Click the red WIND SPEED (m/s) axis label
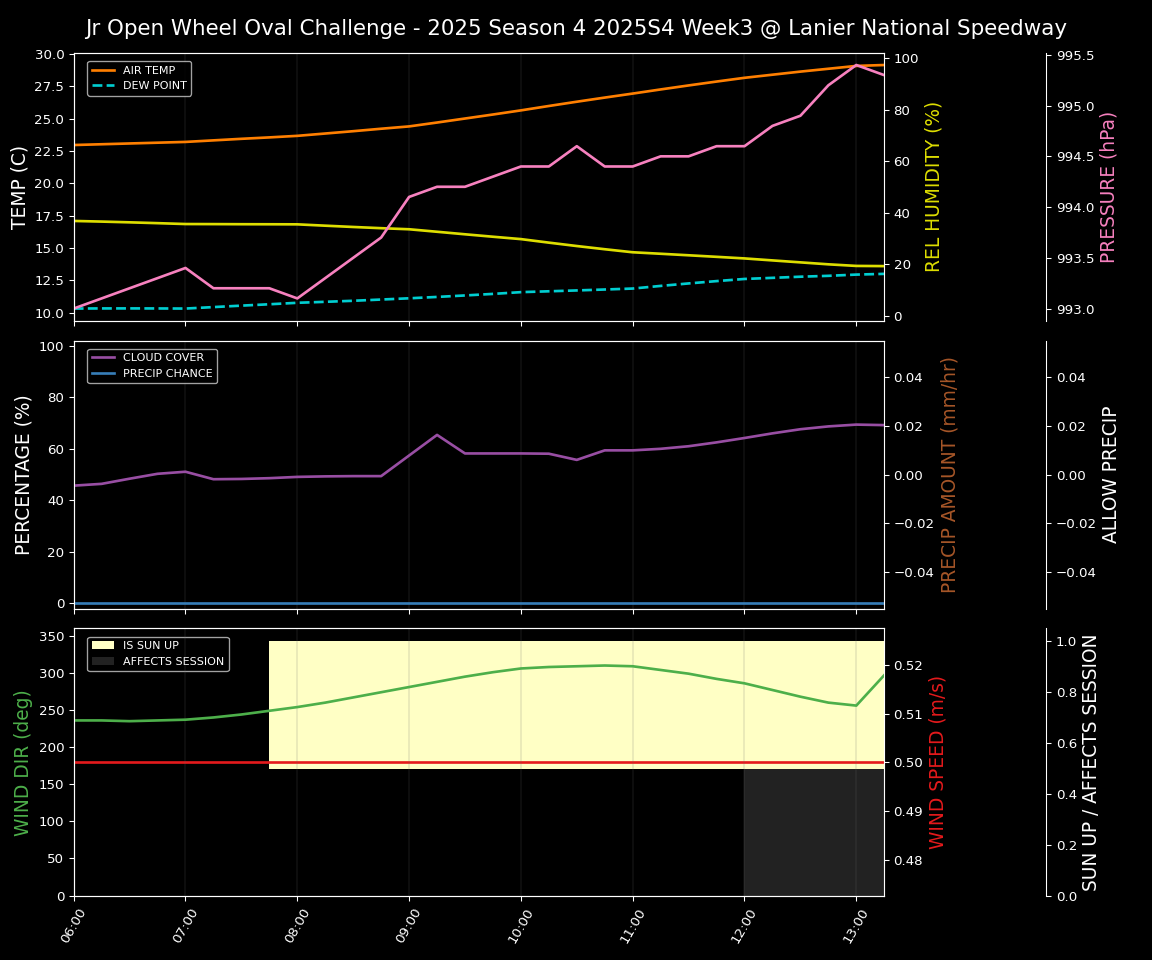Viewport: 1152px width, 960px height. (937, 762)
